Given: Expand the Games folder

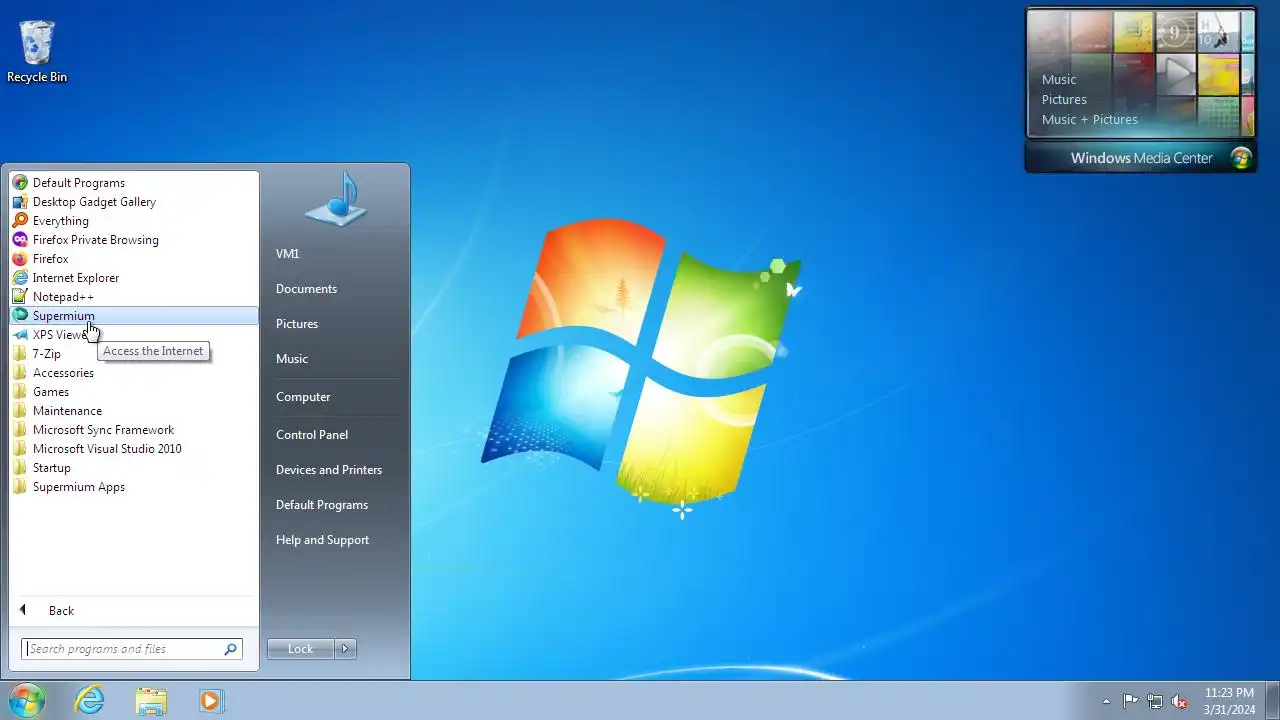Looking at the screenshot, I should pos(134,392).
